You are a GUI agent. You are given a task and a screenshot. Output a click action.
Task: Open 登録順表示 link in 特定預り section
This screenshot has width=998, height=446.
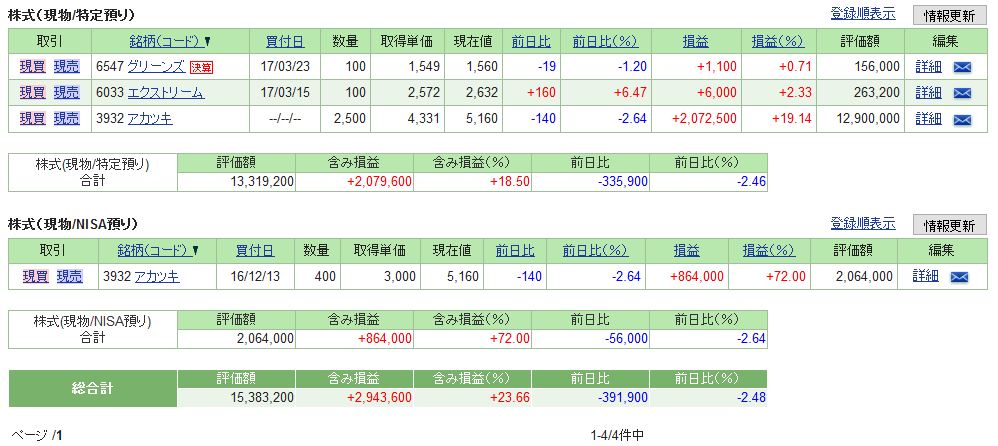coord(862,14)
